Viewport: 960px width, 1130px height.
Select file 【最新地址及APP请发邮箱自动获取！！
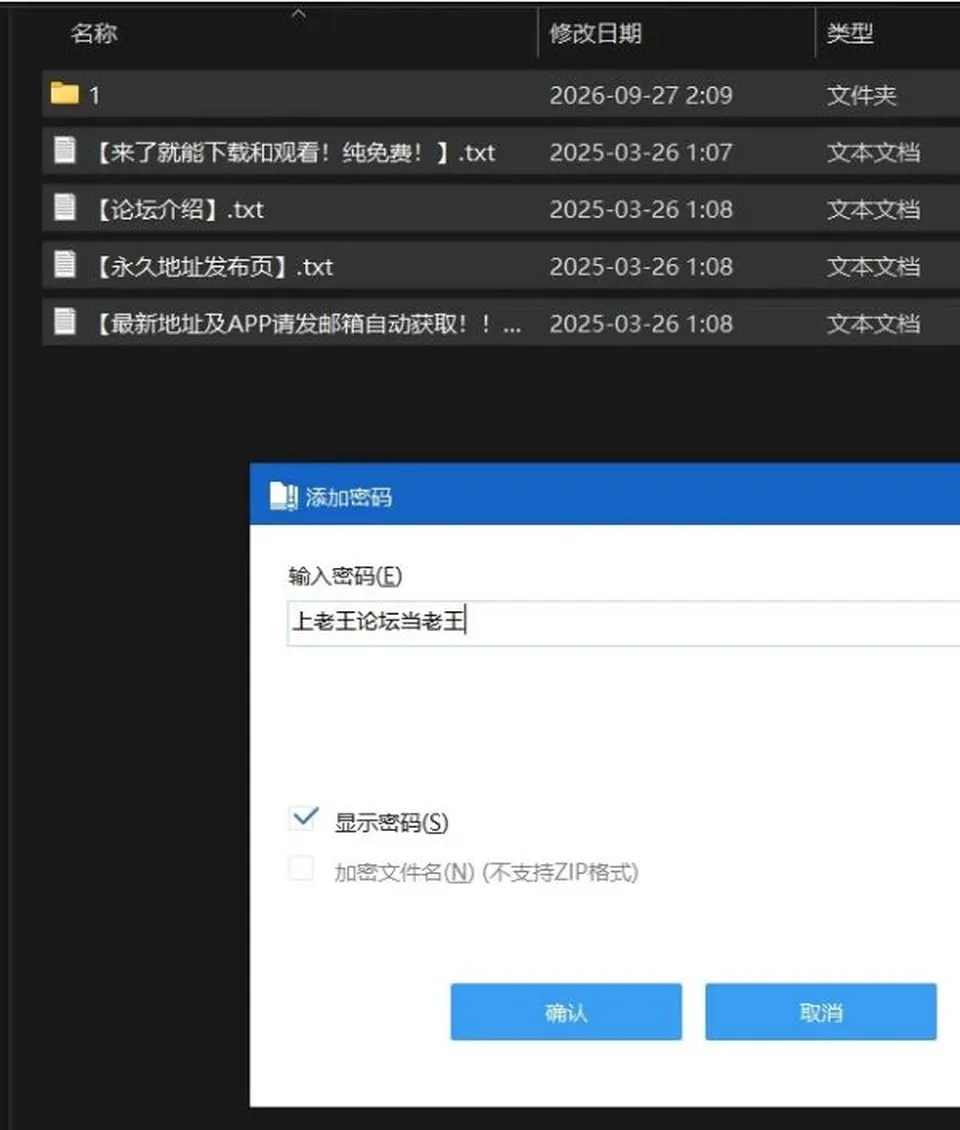tap(308, 324)
